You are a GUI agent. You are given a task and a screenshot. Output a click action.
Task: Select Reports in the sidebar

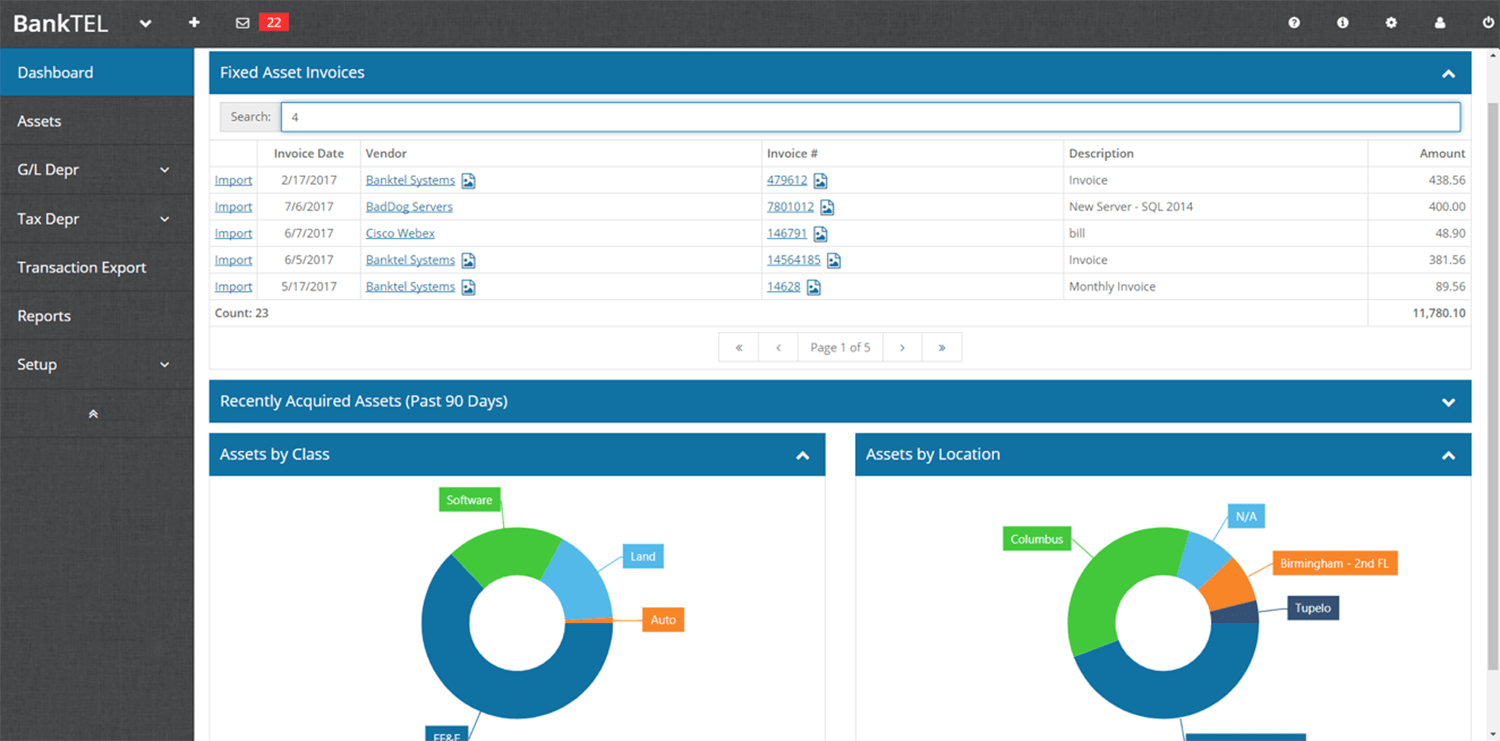coord(44,315)
